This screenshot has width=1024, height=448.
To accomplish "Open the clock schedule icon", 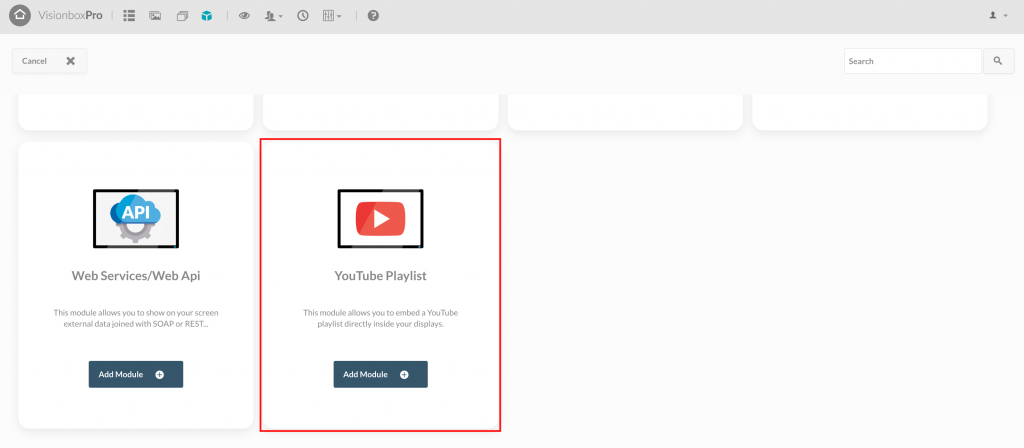I will (x=303, y=16).
